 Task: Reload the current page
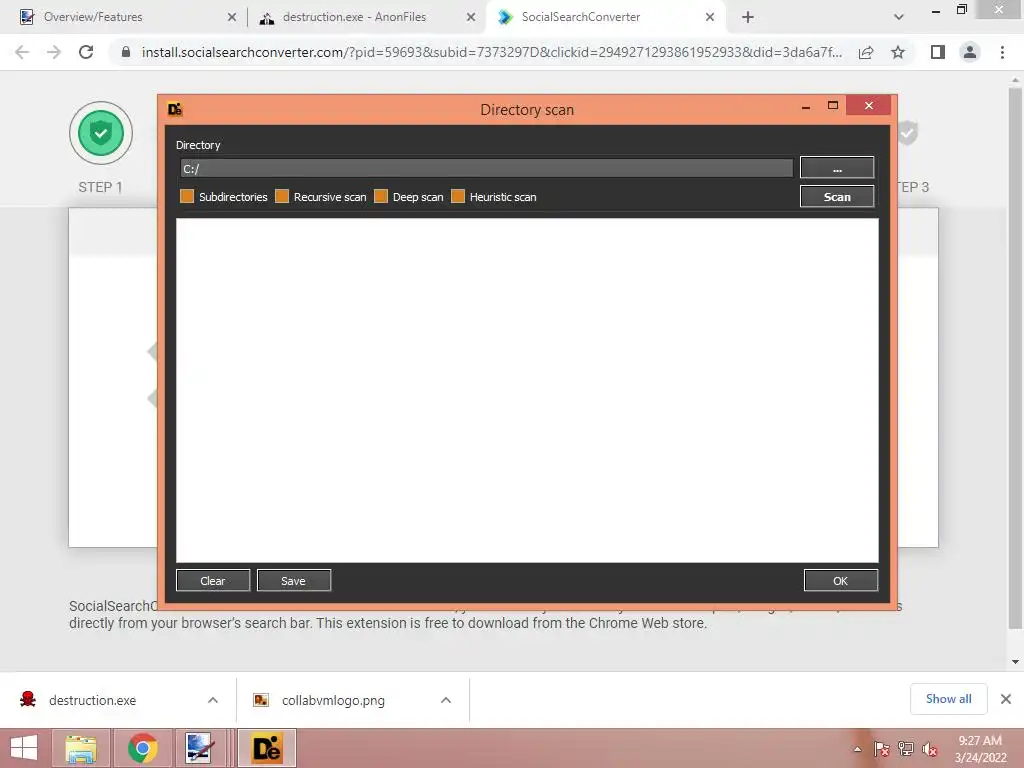(x=86, y=52)
